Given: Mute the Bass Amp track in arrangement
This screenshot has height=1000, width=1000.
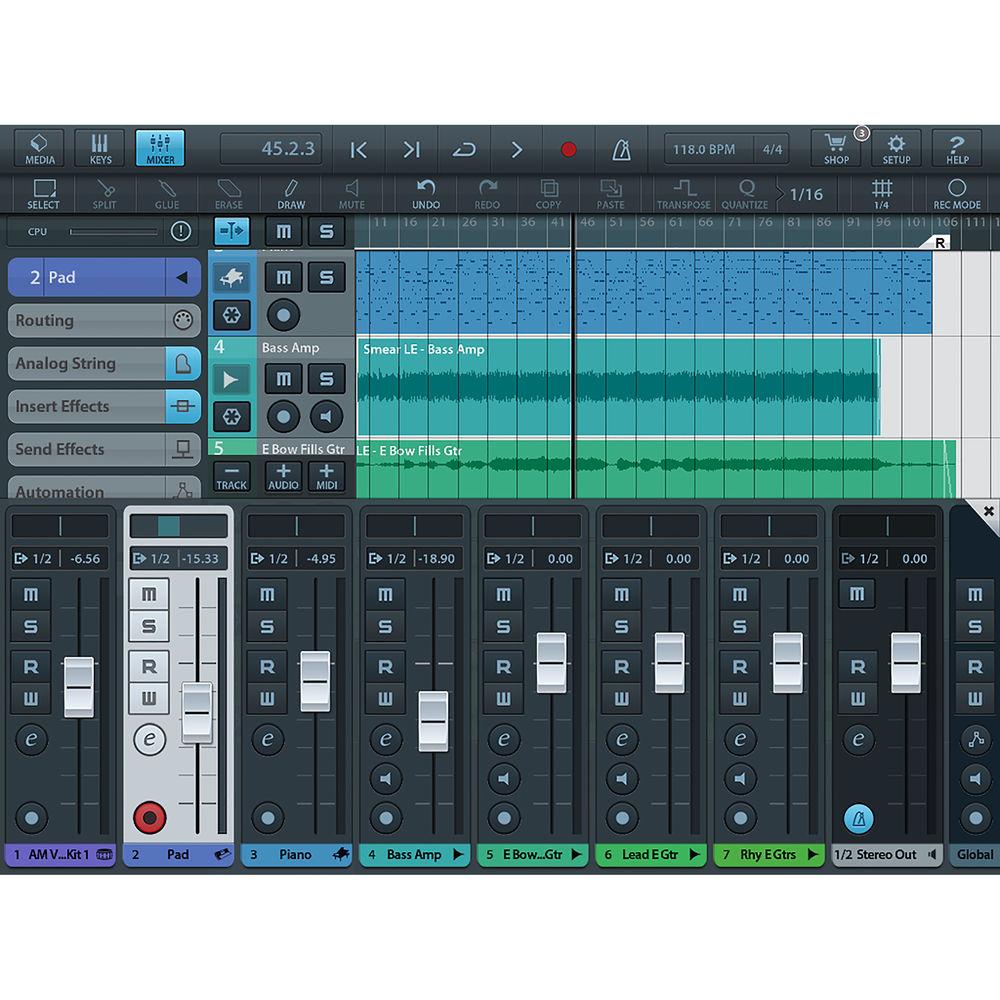Looking at the screenshot, I should coord(284,379).
